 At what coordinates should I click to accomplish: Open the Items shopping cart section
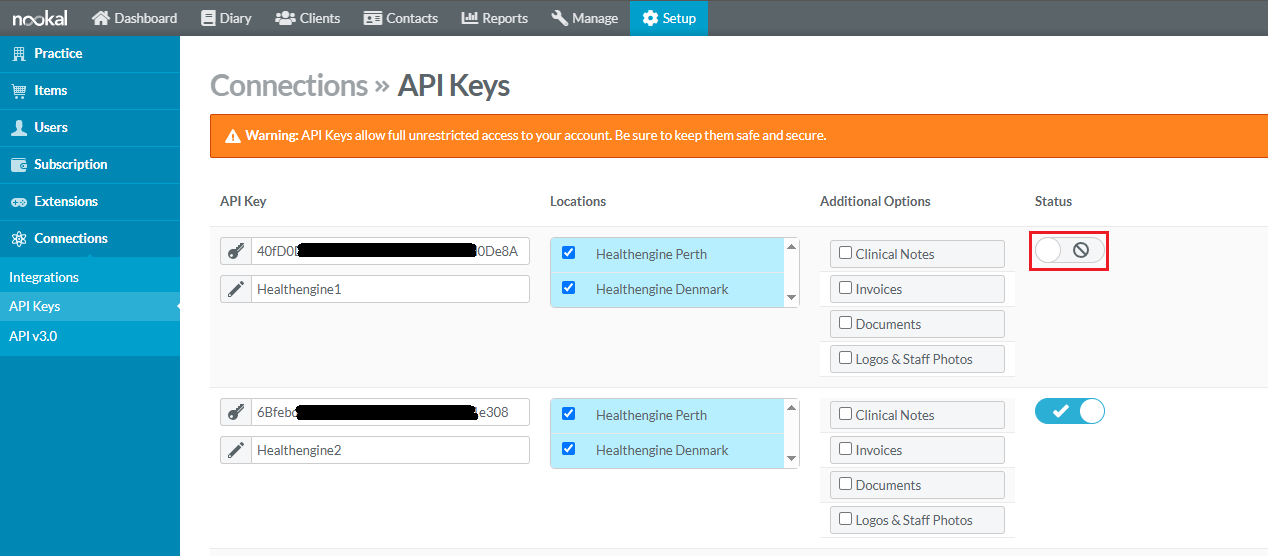pyautogui.click(x=50, y=90)
